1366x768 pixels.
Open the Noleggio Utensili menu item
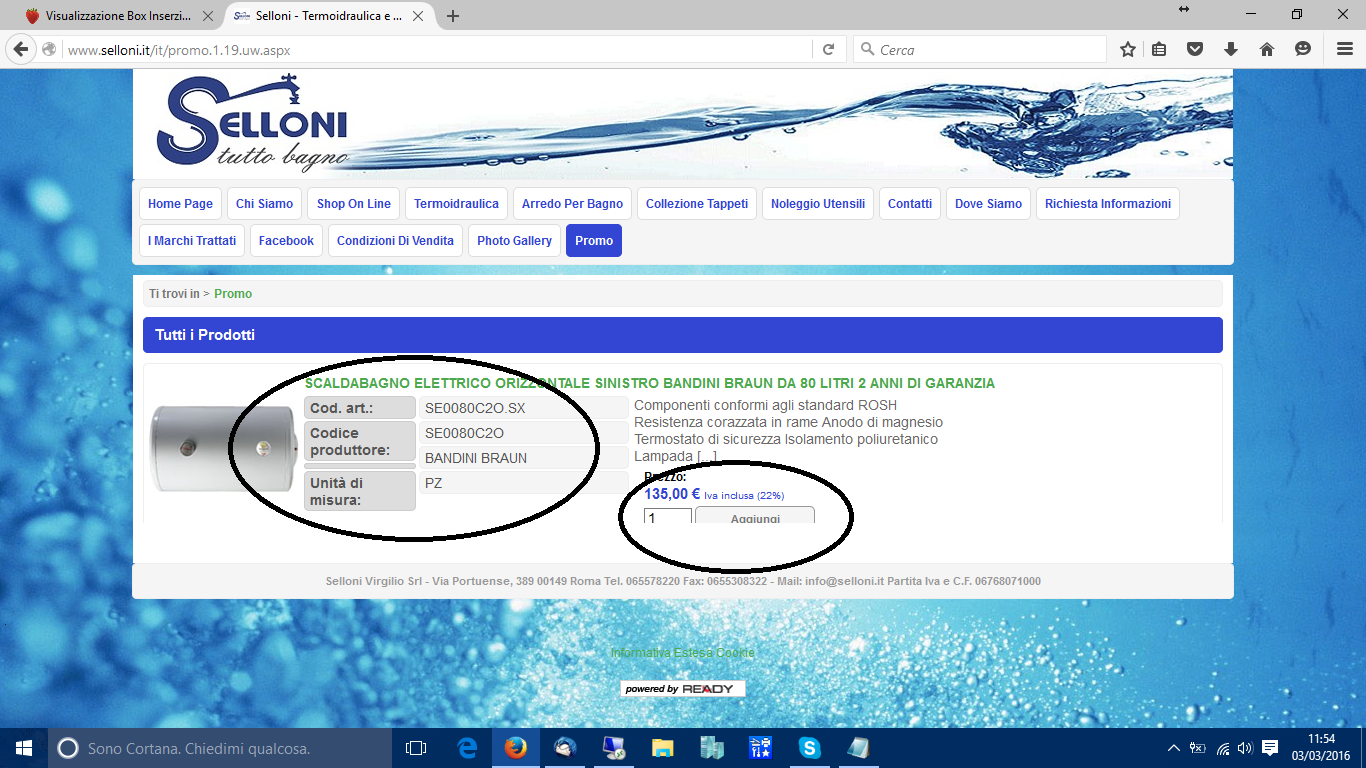coord(818,203)
